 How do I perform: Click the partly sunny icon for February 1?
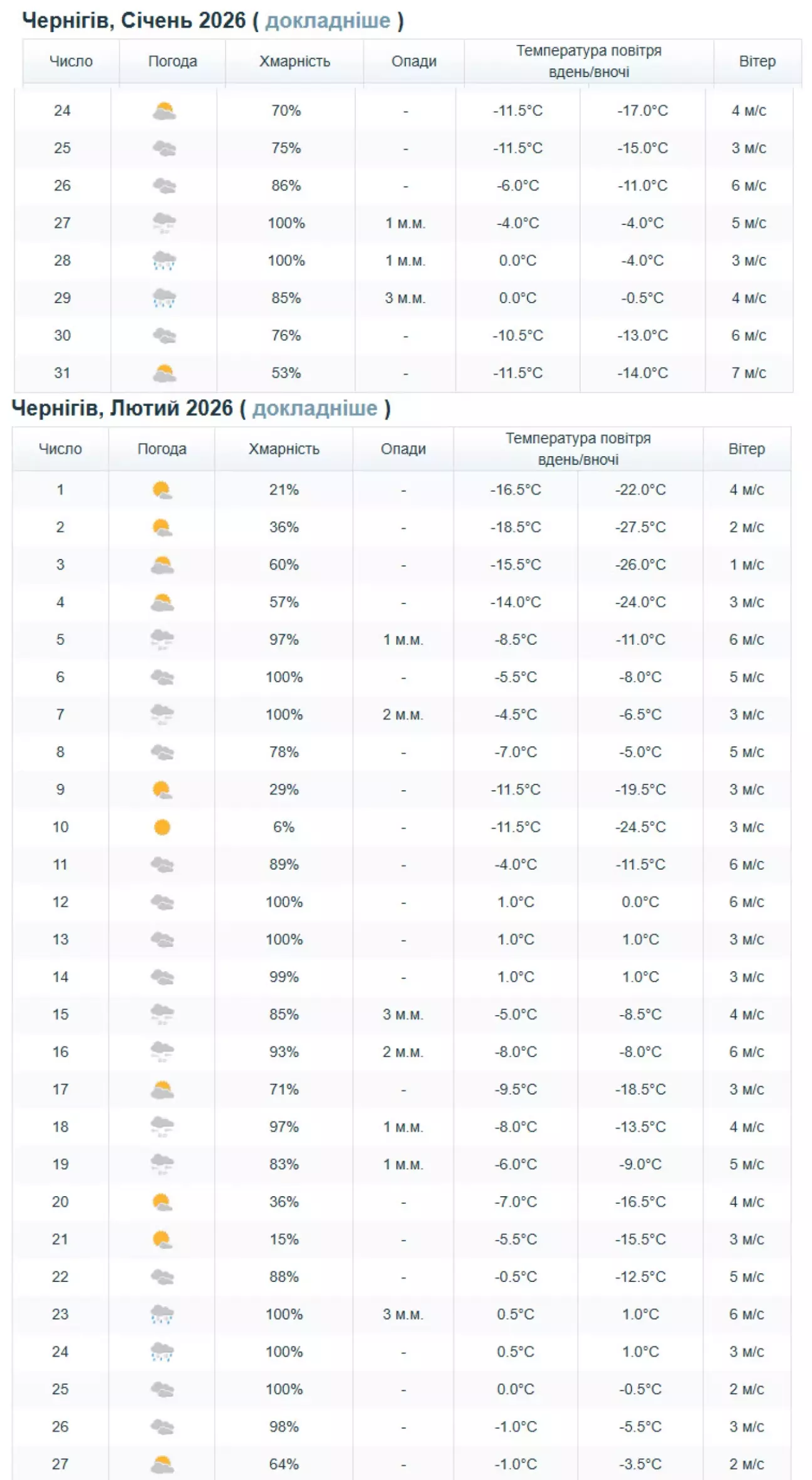pyautogui.click(x=162, y=490)
